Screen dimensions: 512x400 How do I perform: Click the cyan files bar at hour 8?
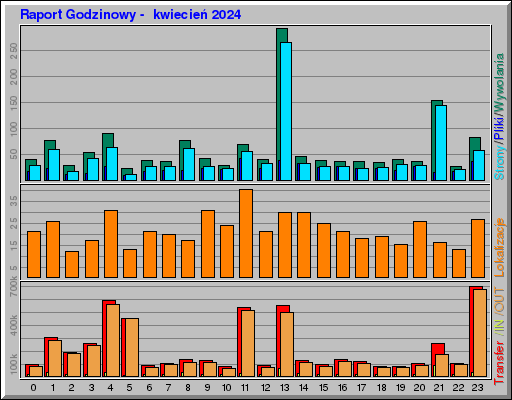(189, 165)
